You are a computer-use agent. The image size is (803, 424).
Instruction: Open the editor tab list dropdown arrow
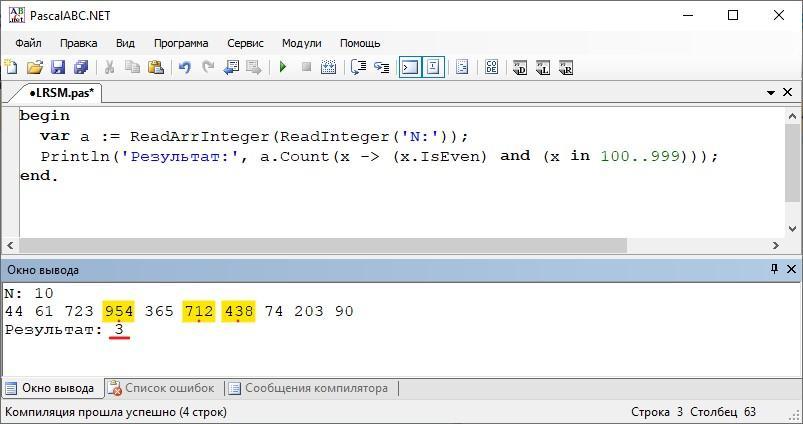point(771,93)
